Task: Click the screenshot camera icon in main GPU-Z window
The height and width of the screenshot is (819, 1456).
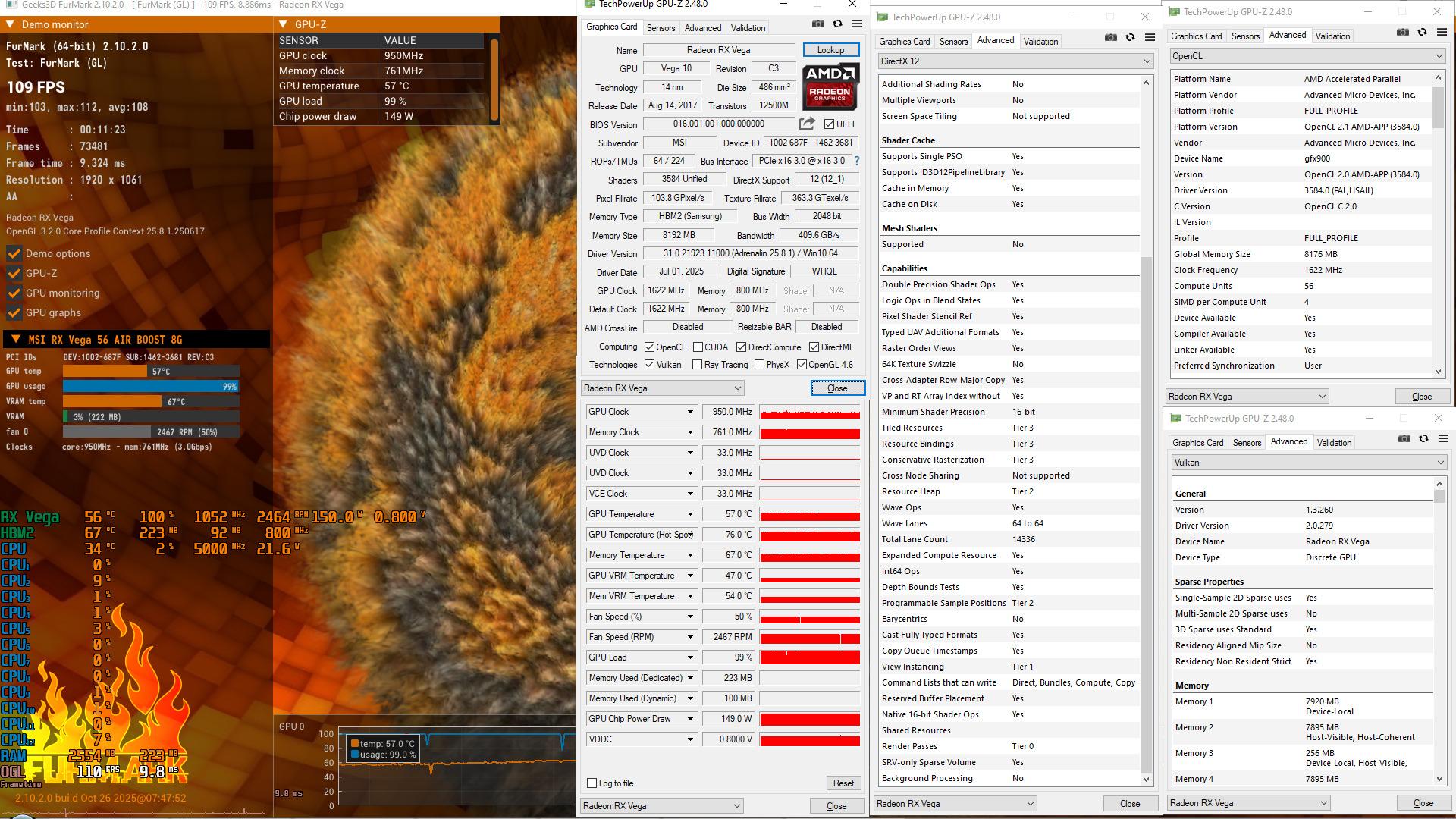Action: click(817, 24)
